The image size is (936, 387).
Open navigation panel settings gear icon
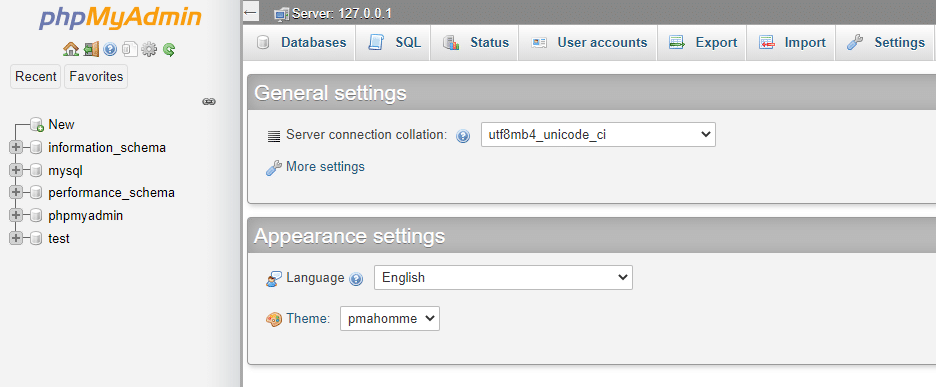149,50
